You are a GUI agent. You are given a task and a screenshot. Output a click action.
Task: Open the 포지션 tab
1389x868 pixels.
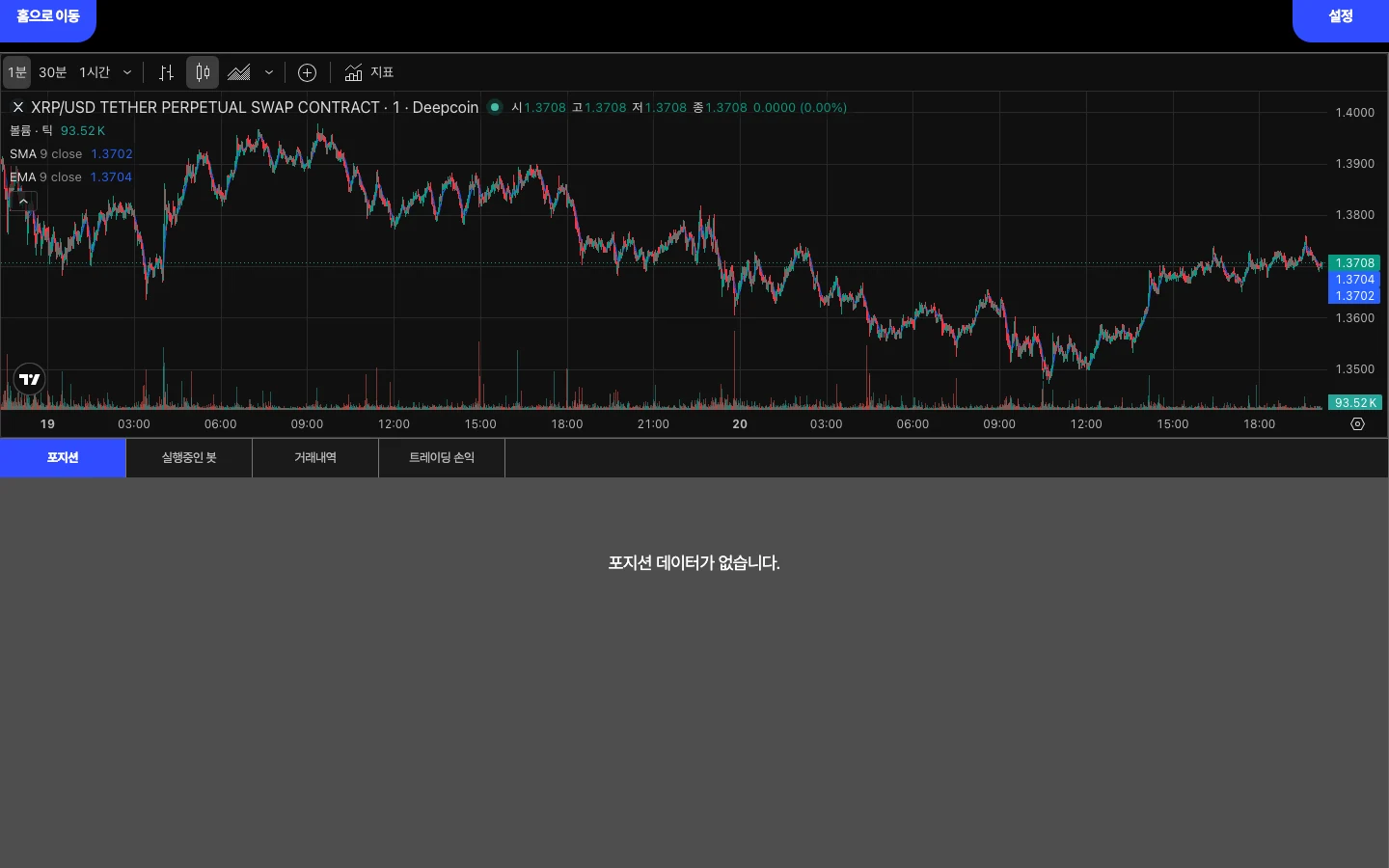click(x=63, y=458)
